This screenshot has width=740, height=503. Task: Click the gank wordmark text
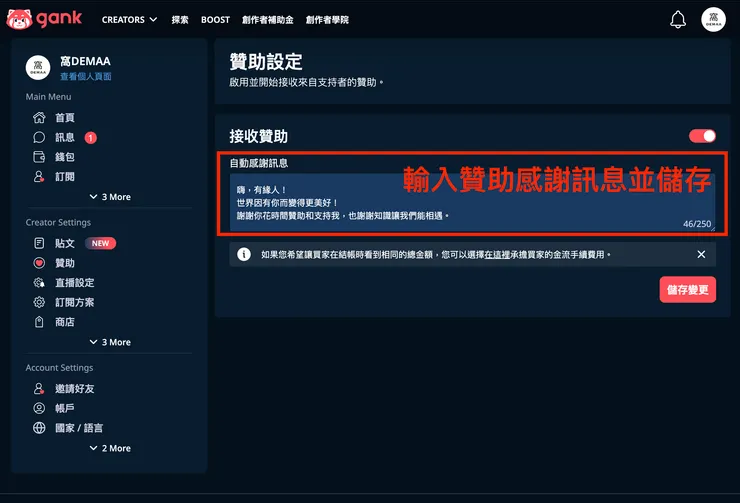59,19
